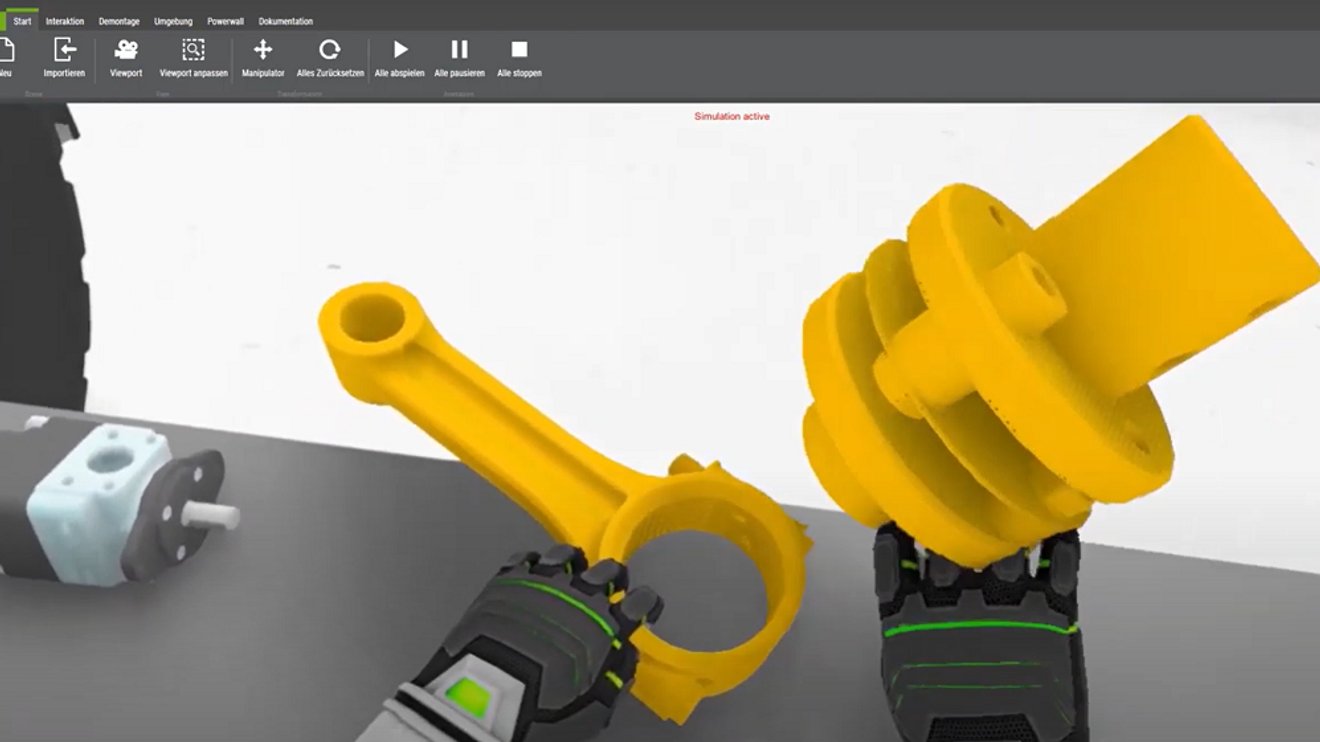Screen dimensions: 1320x742
Task: Click the red 'Simulation active' status text
Action: tap(732, 117)
